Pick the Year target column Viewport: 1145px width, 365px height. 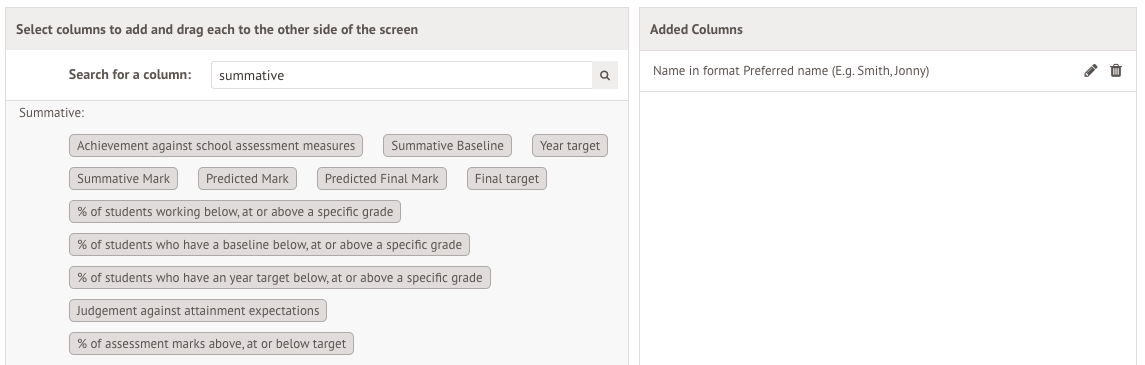pos(570,146)
